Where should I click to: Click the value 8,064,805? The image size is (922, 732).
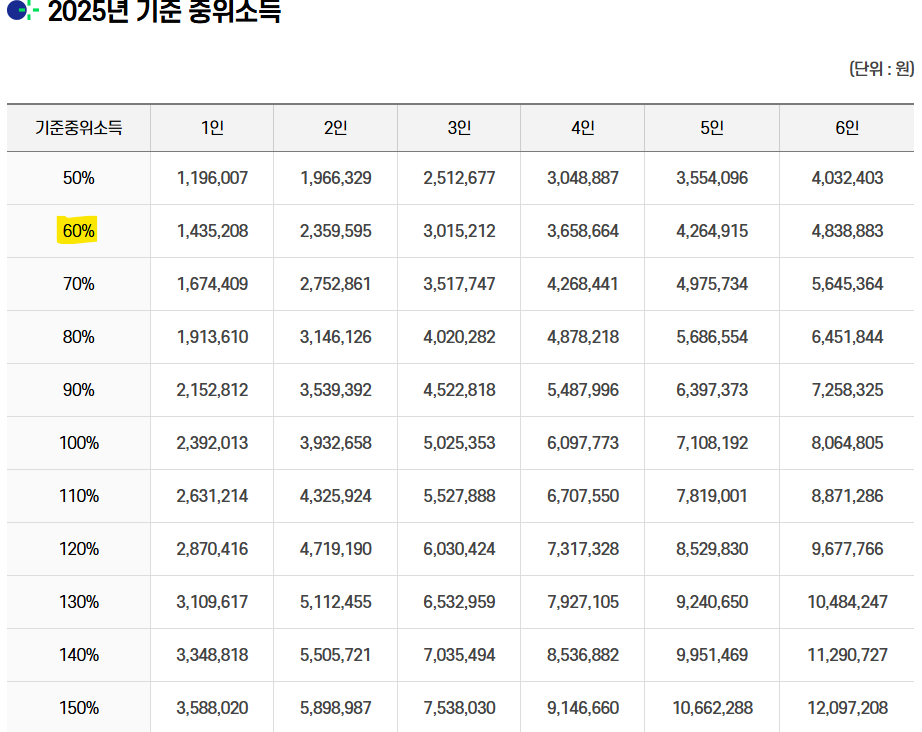pos(847,443)
